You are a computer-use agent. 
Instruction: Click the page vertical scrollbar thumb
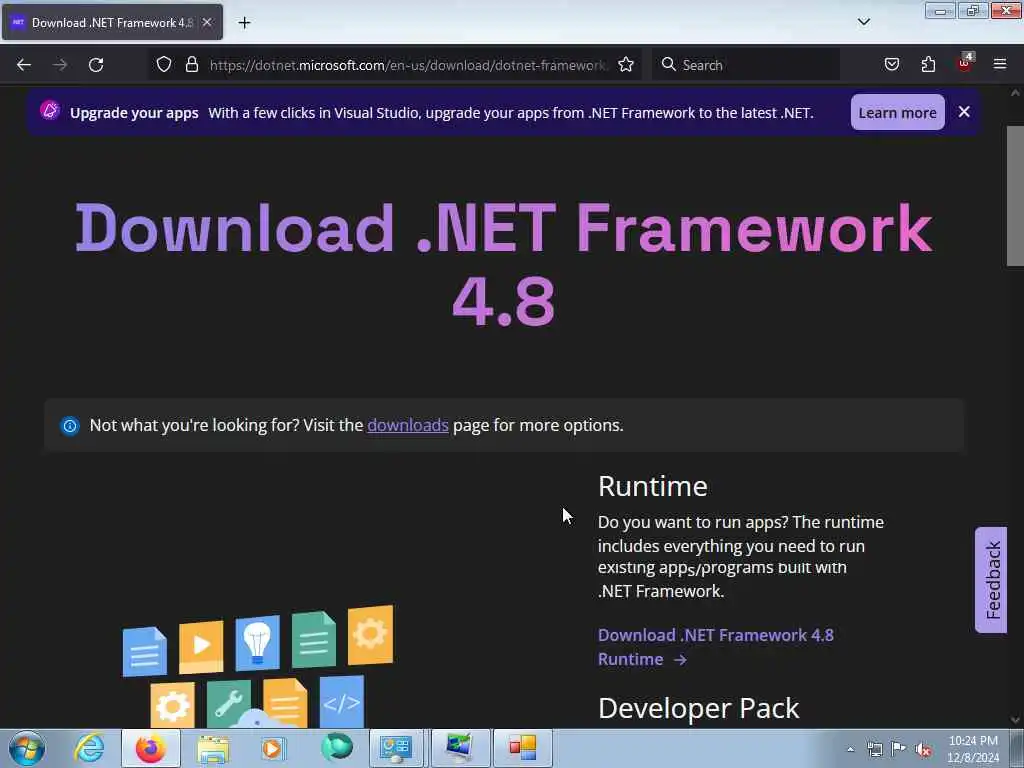(1015, 196)
